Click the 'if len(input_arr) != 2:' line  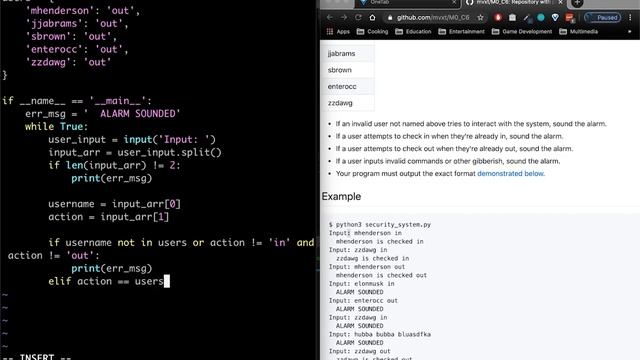click(x=114, y=165)
